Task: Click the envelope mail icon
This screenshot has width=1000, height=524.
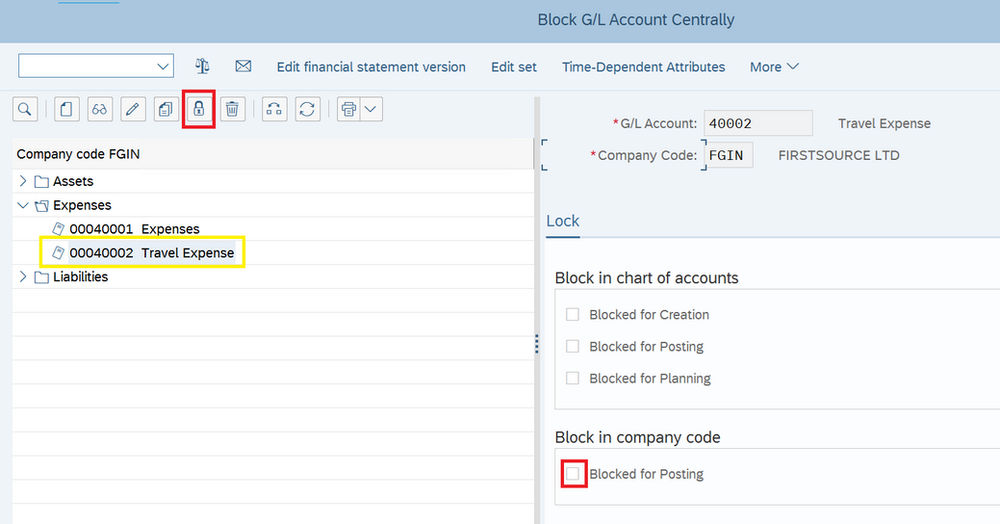Action: click(243, 67)
